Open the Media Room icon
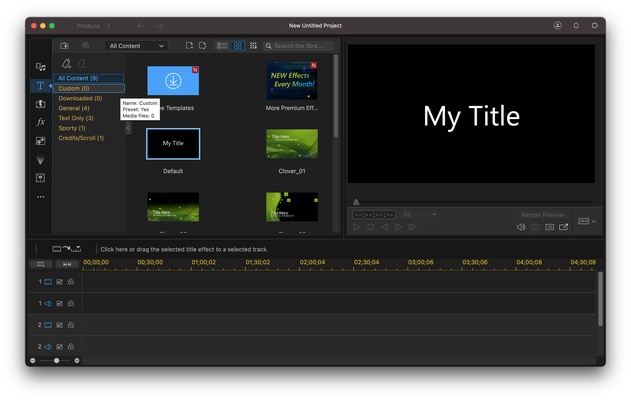 click(40, 67)
